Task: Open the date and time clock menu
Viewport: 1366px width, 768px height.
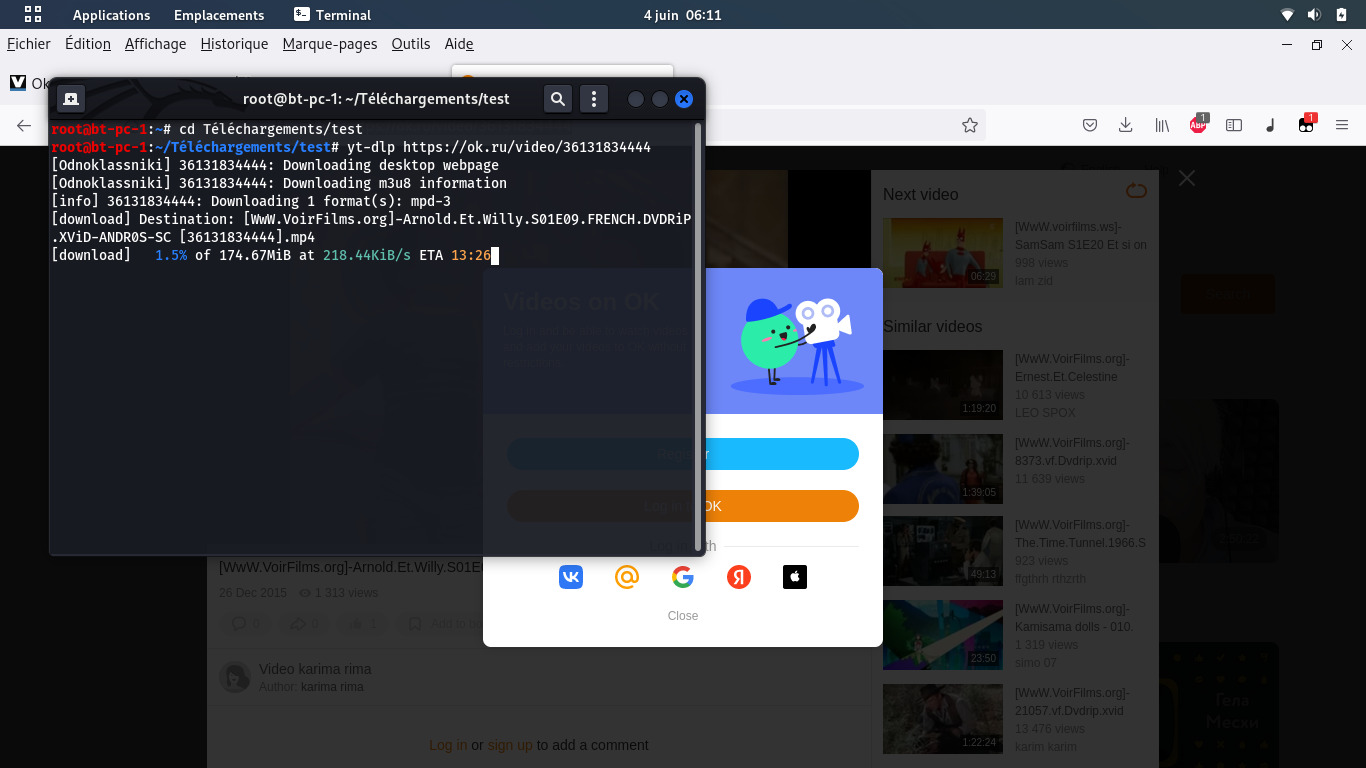Action: click(x=683, y=15)
